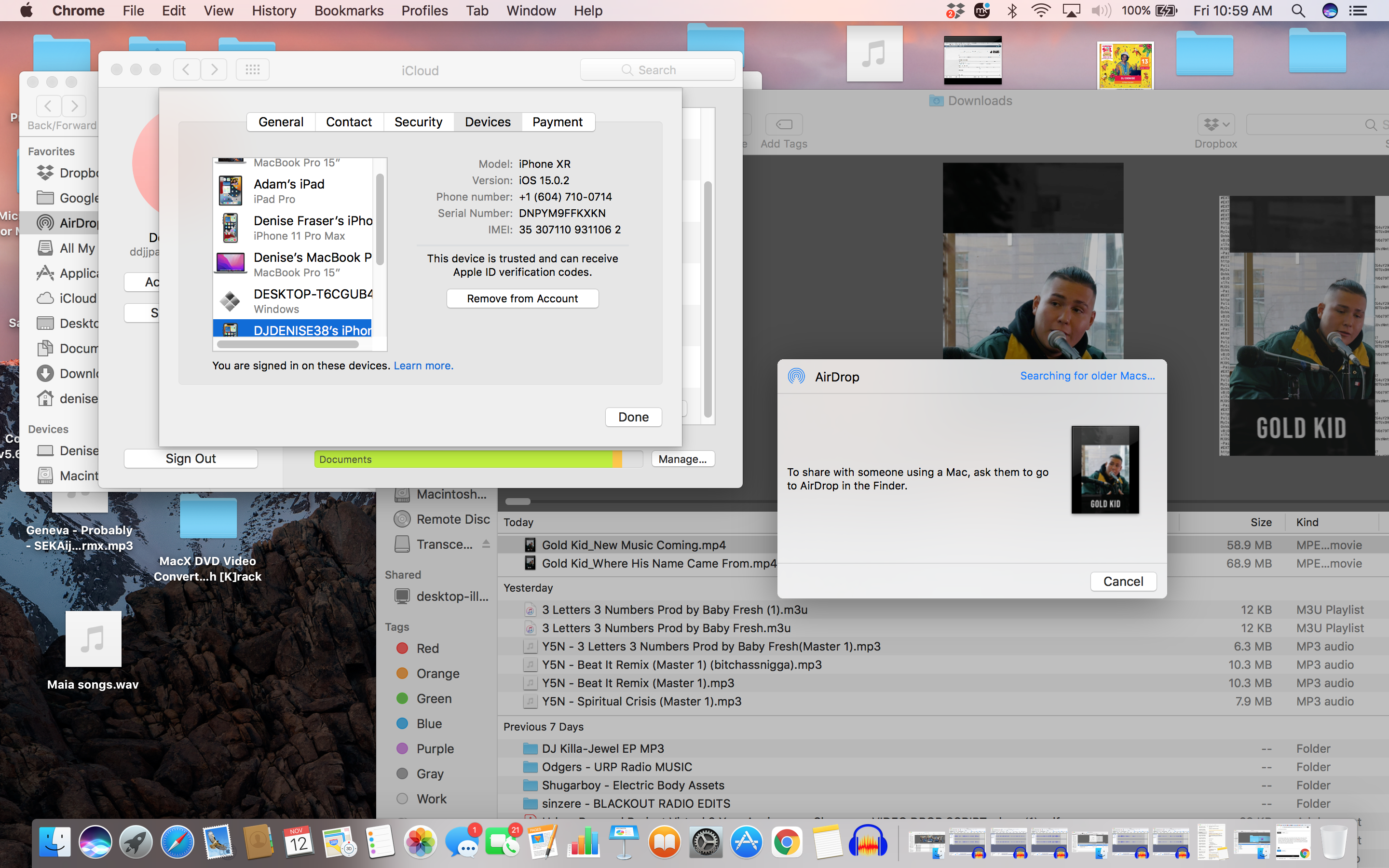Switch to the Security tab
Image resolution: width=1389 pixels, height=868 pixels.
(x=419, y=122)
